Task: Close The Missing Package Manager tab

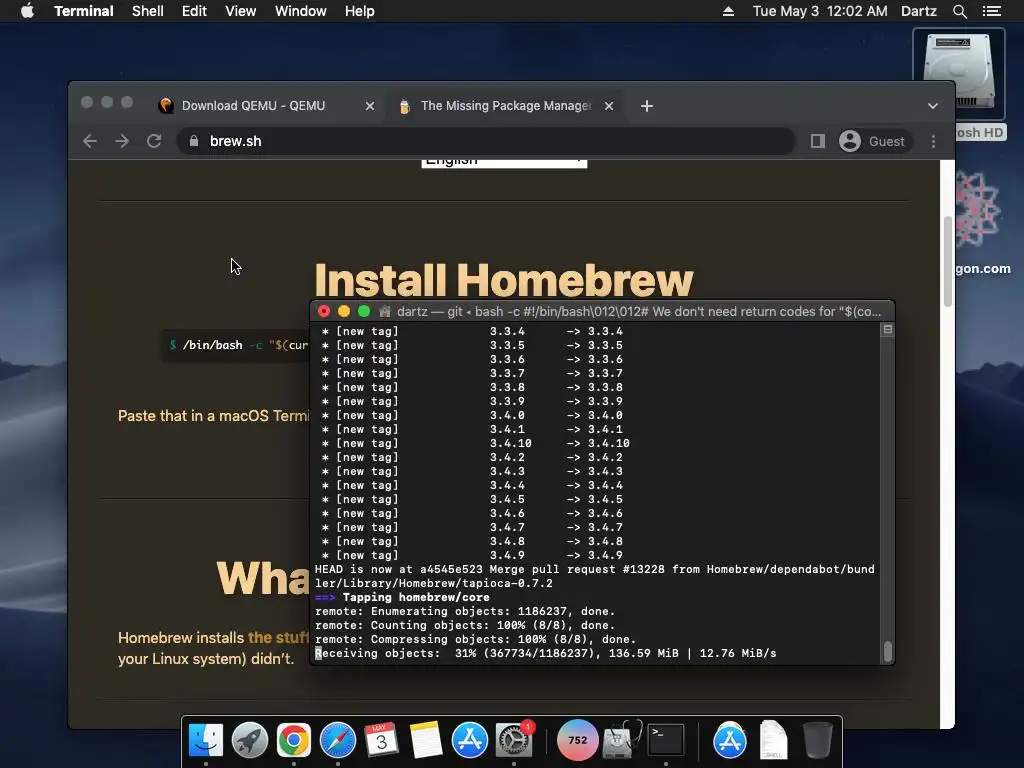Action: [609, 106]
